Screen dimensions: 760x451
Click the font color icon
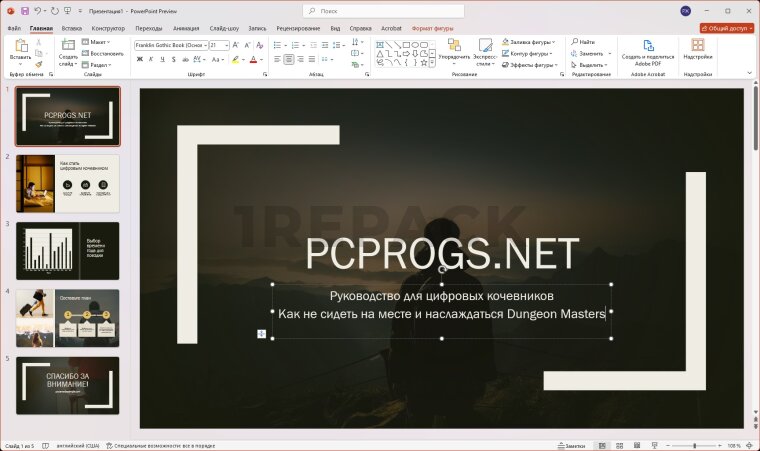tap(252, 59)
